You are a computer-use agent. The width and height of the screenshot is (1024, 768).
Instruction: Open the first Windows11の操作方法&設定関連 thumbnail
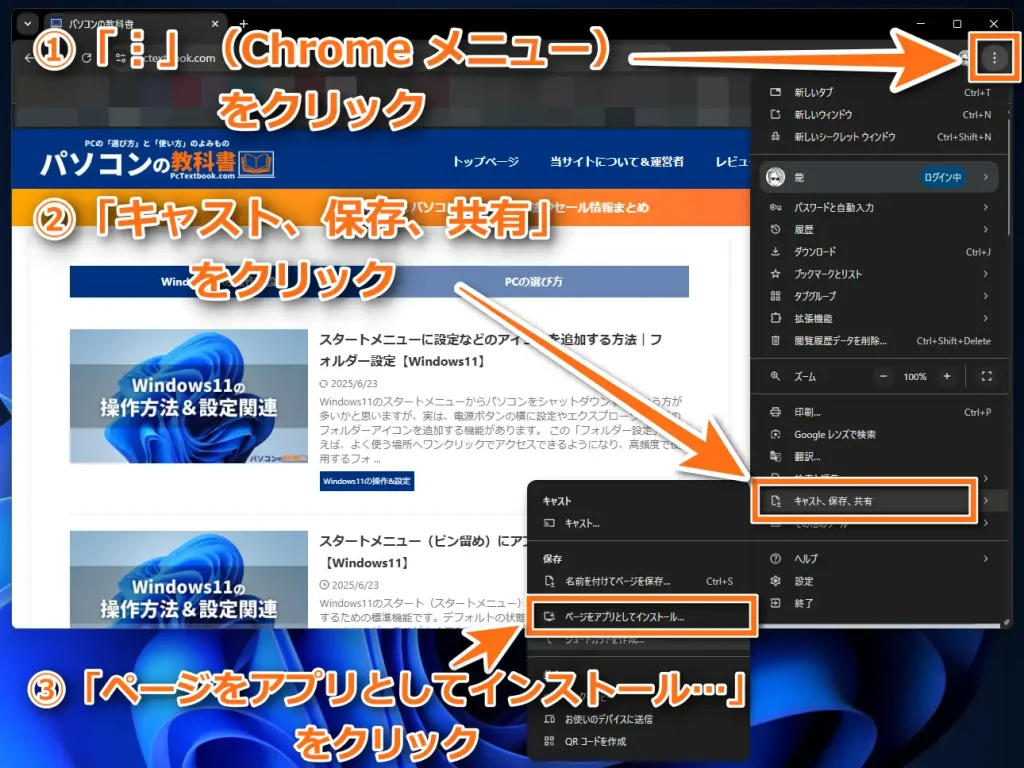189,396
